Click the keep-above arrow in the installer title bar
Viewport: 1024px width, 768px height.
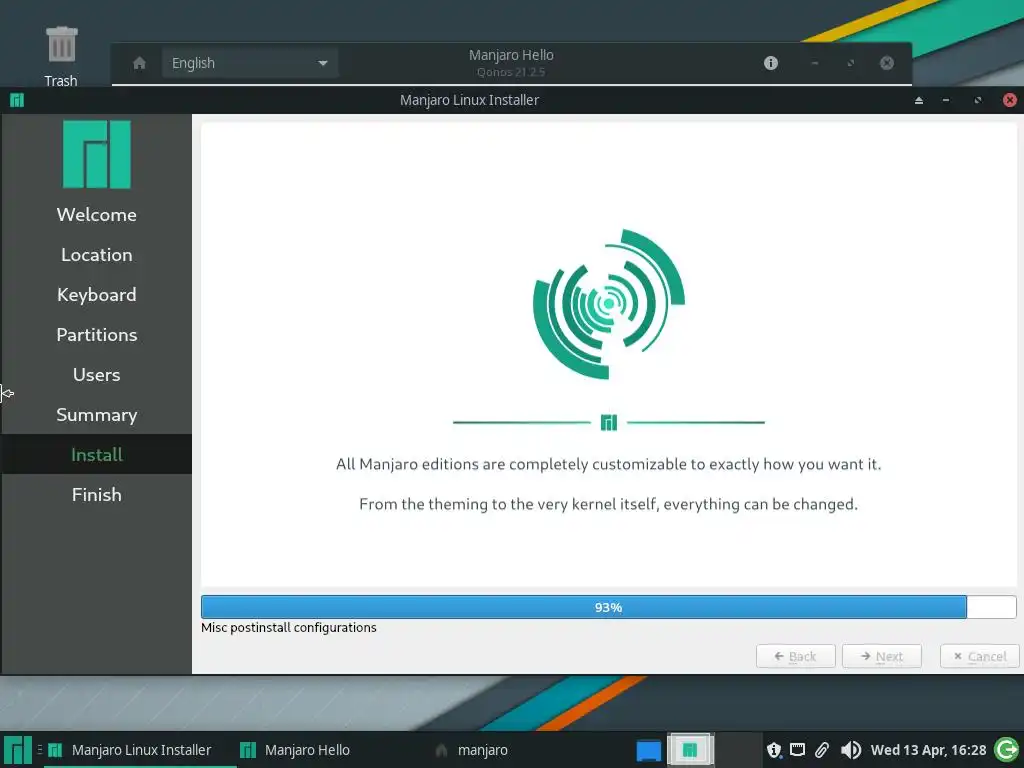pyautogui.click(x=919, y=101)
